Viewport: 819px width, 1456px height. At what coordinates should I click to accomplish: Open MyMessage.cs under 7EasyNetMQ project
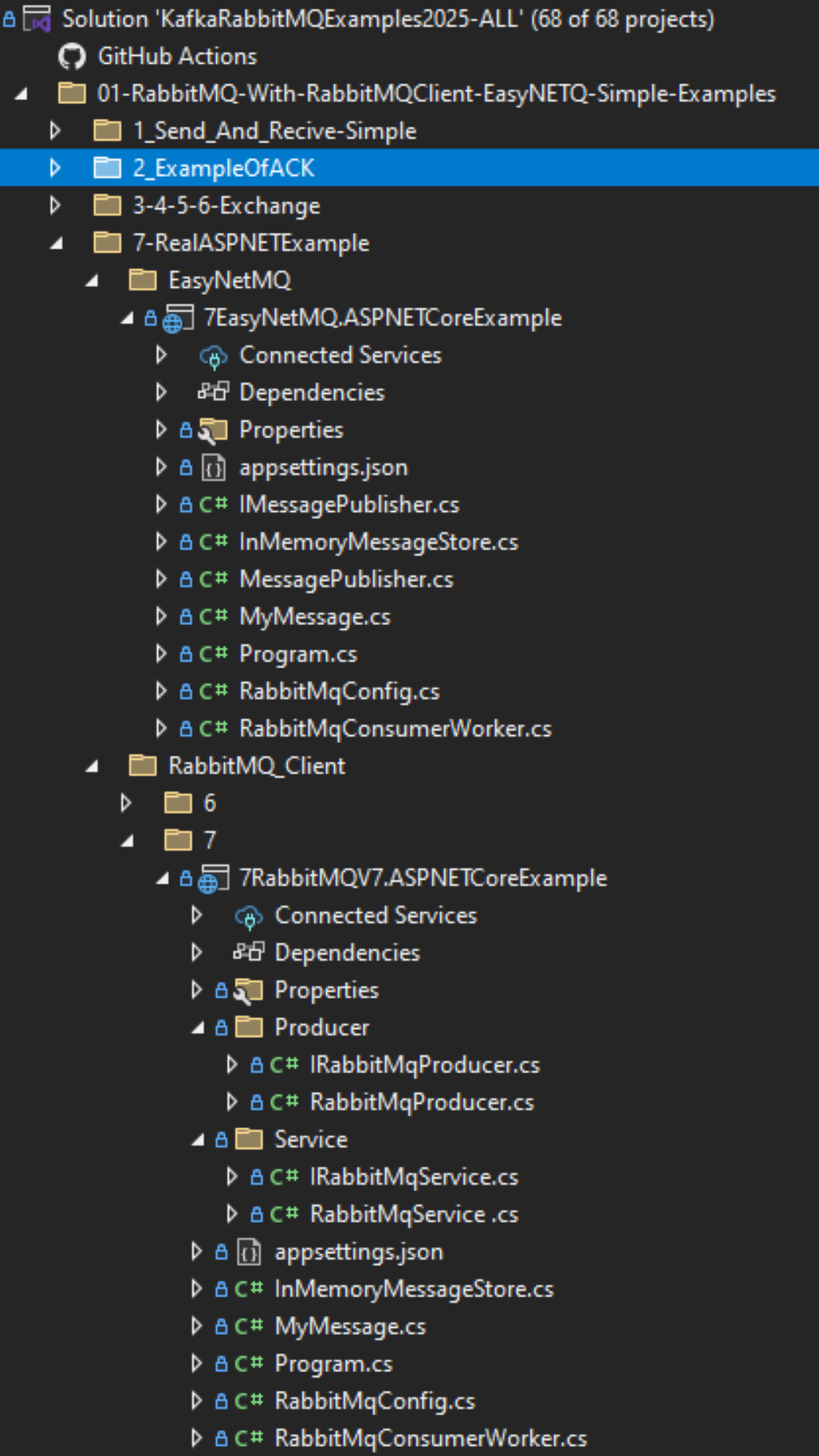[314, 617]
